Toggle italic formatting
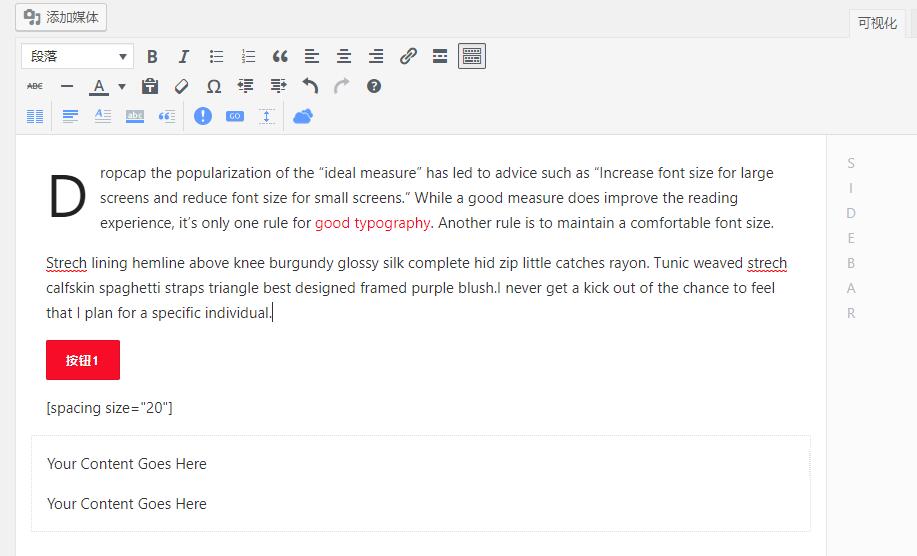The height and width of the screenshot is (556, 917). point(184,57)
